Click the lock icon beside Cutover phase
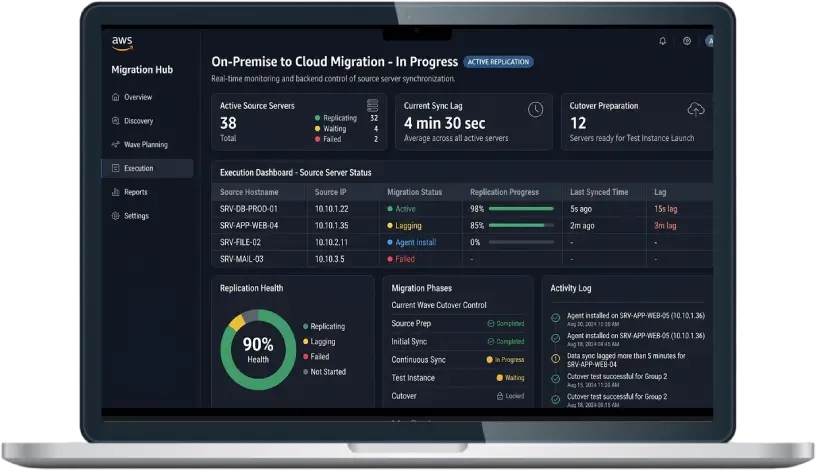 coord(500,396)
